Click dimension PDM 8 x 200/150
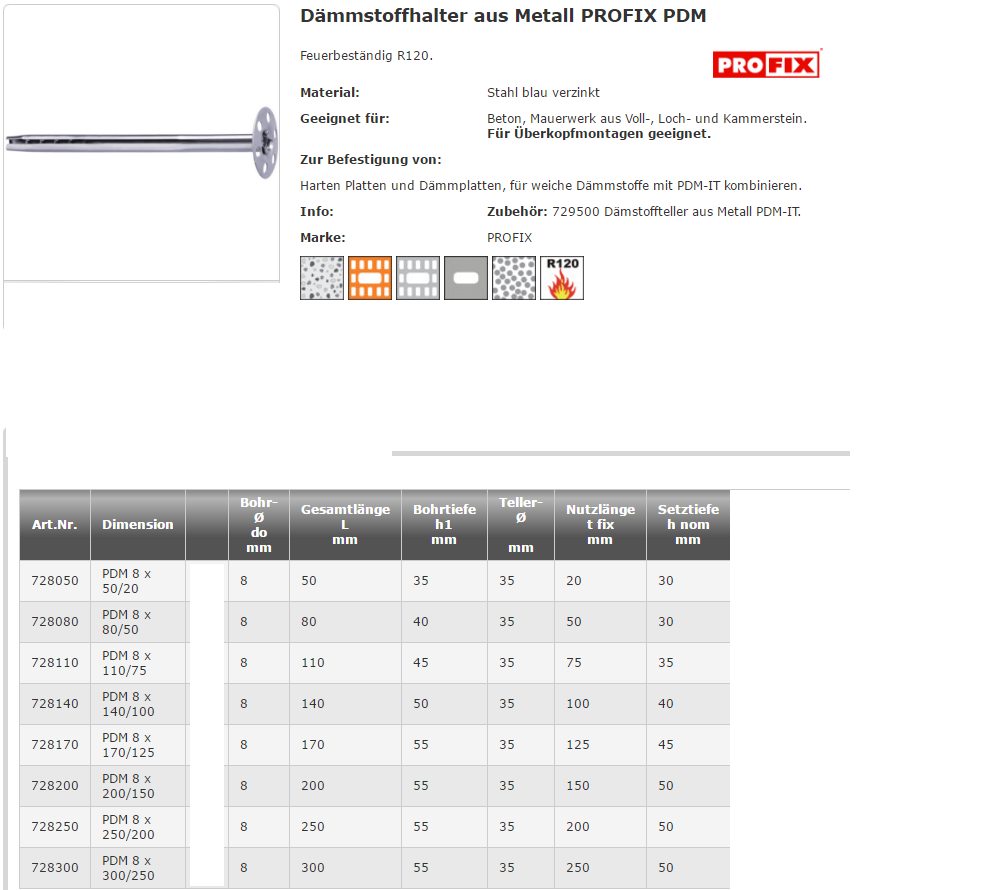This screenshot has height=890, width=994. click(x=128, y=786)
